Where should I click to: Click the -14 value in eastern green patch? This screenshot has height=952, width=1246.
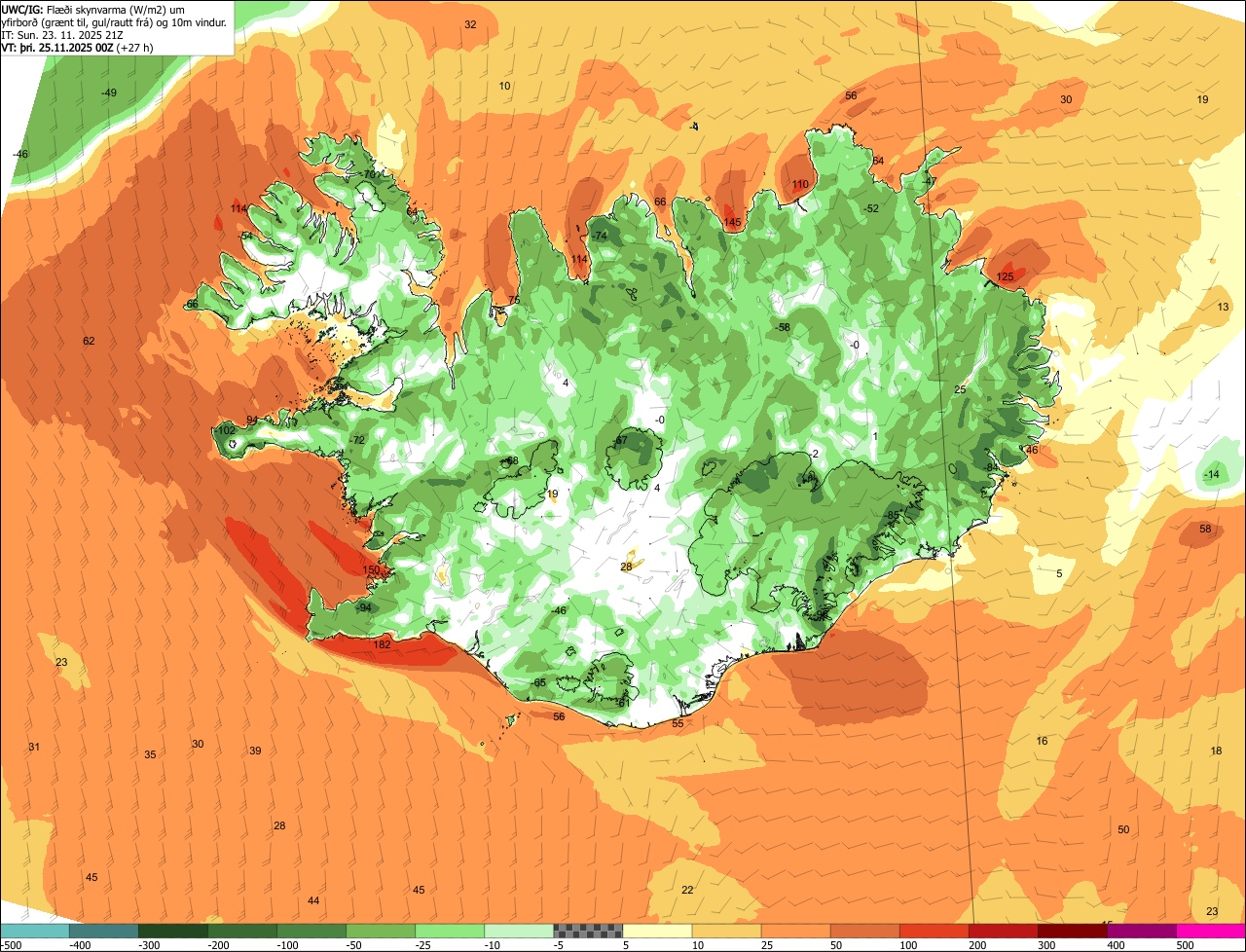click(x=1212, y=475)
